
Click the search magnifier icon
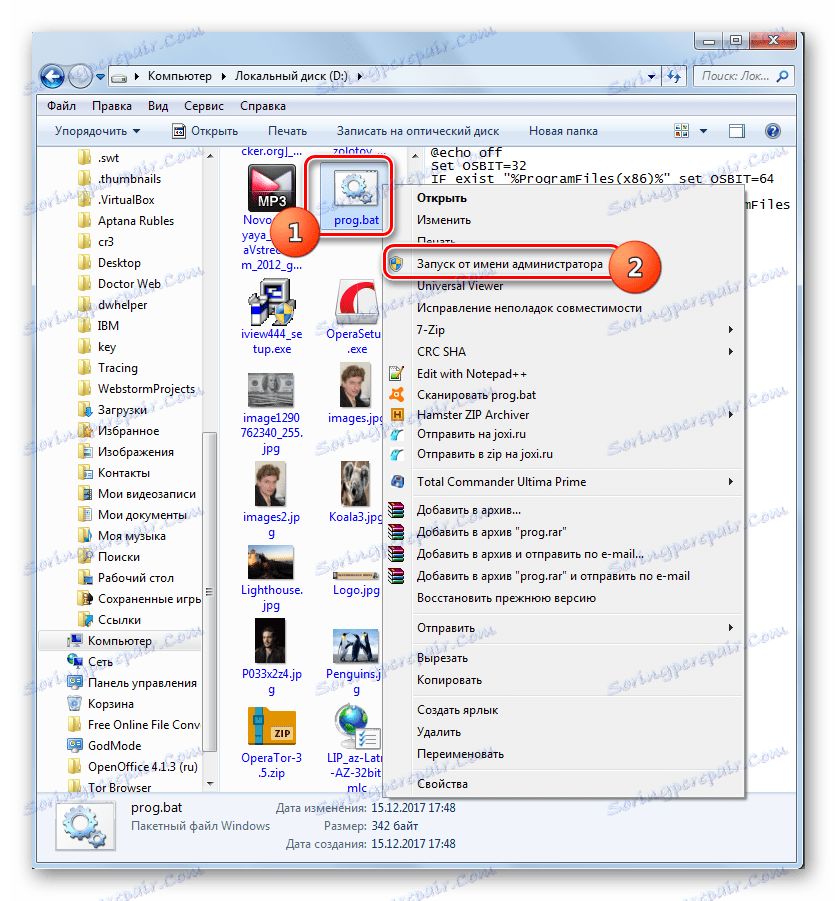point(782,76)
